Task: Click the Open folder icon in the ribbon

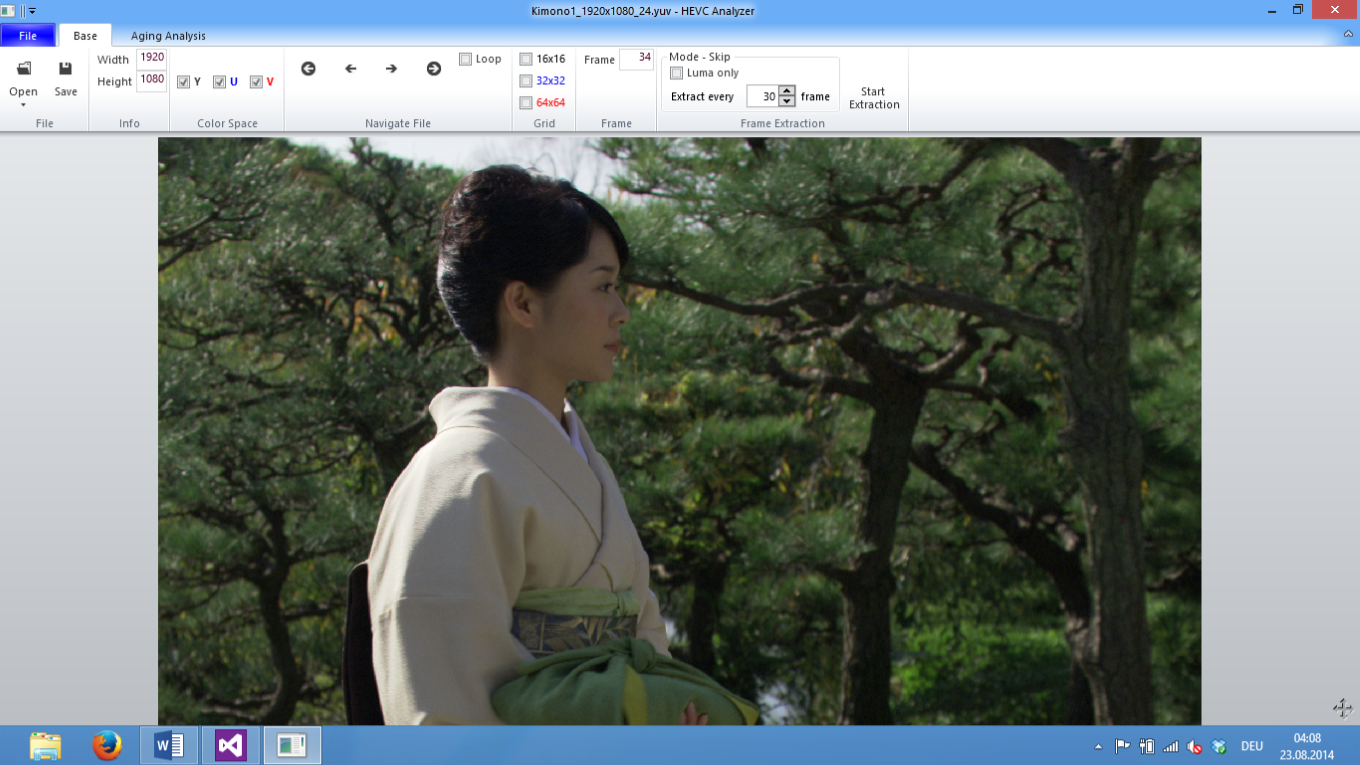Action: coord(23,69)
